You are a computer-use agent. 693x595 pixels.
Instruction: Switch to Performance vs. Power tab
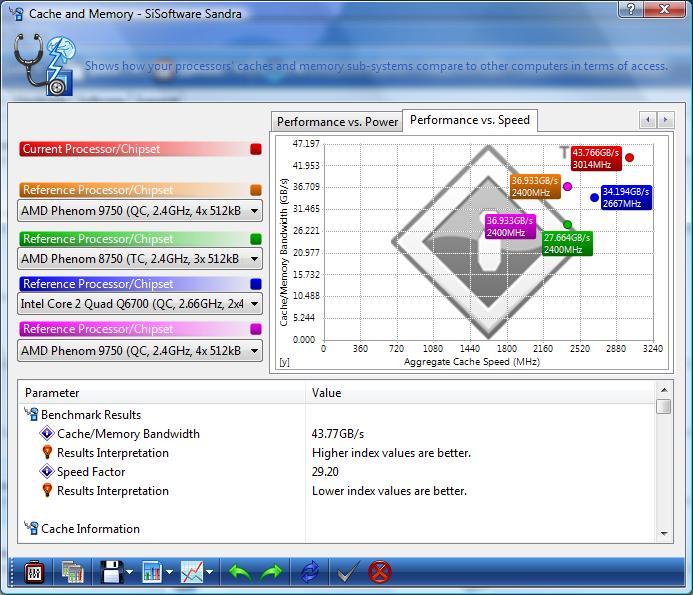[x=337, y=122]
